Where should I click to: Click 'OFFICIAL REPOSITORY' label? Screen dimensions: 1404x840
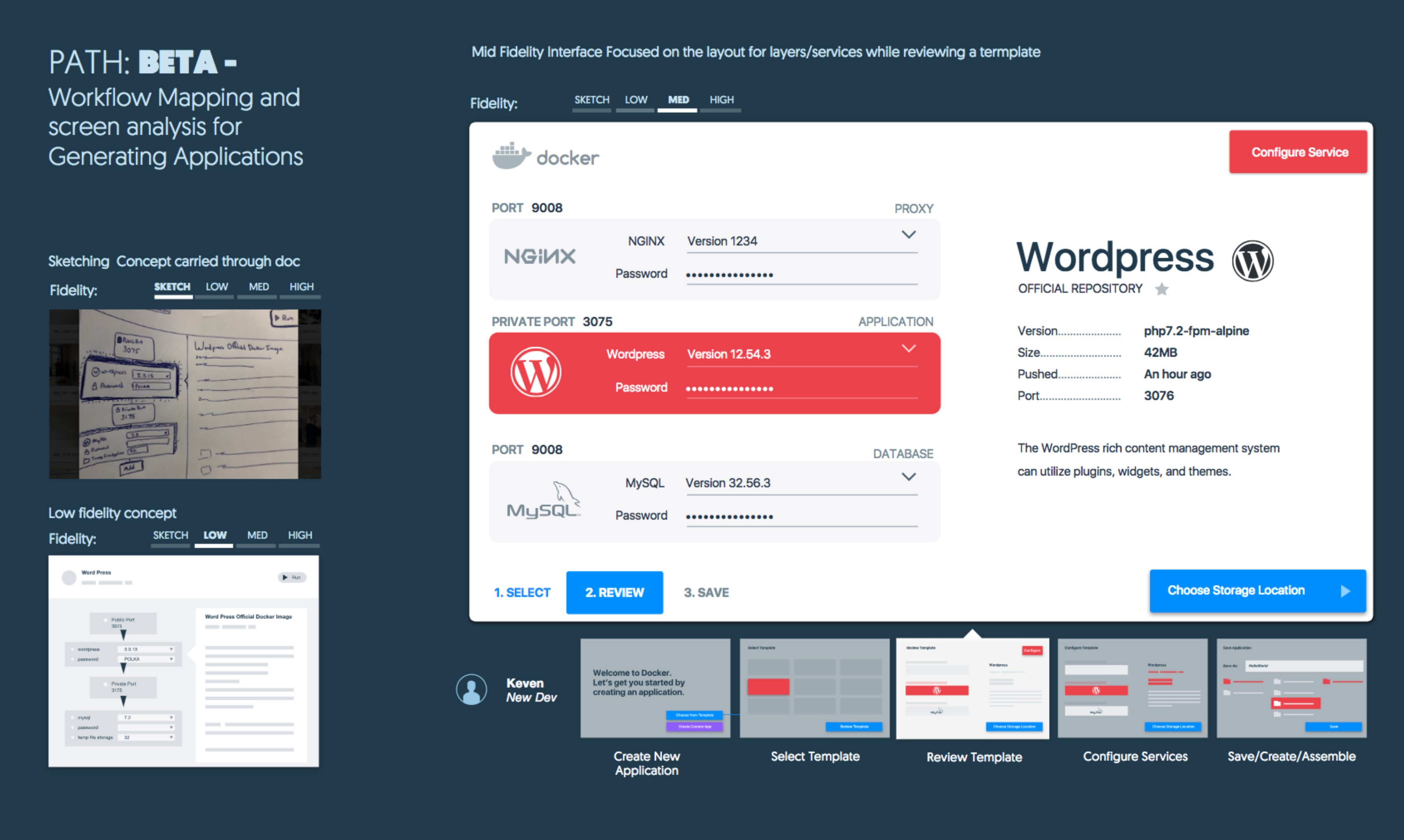1080,289
